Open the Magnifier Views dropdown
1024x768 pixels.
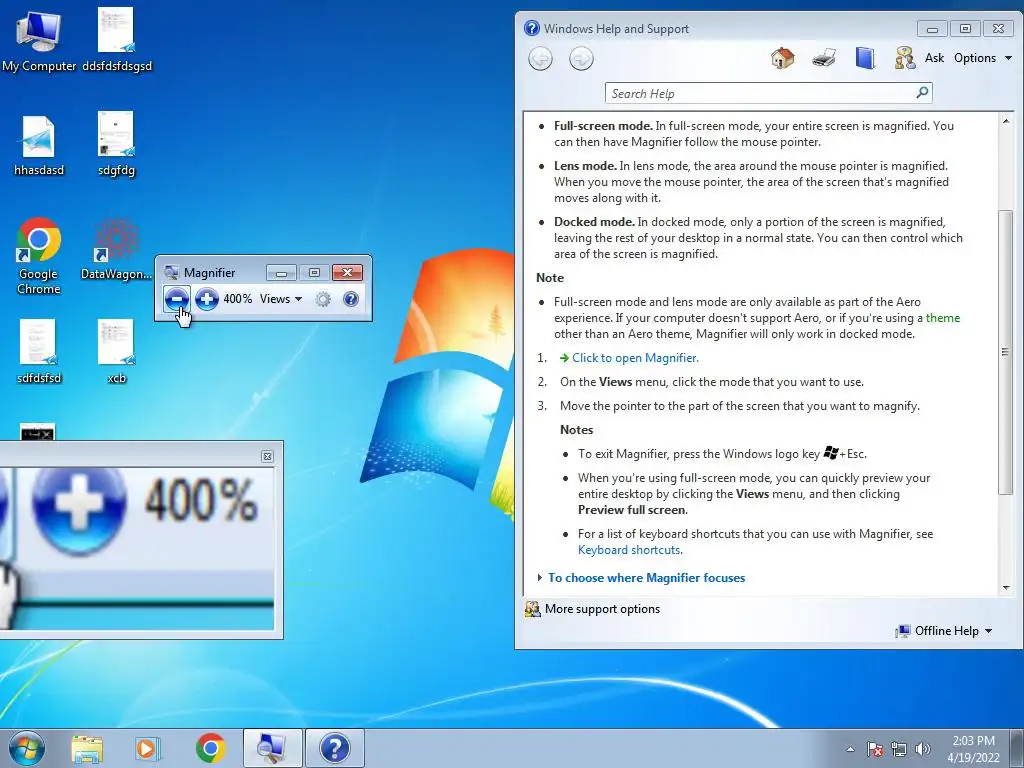(281, 299)
